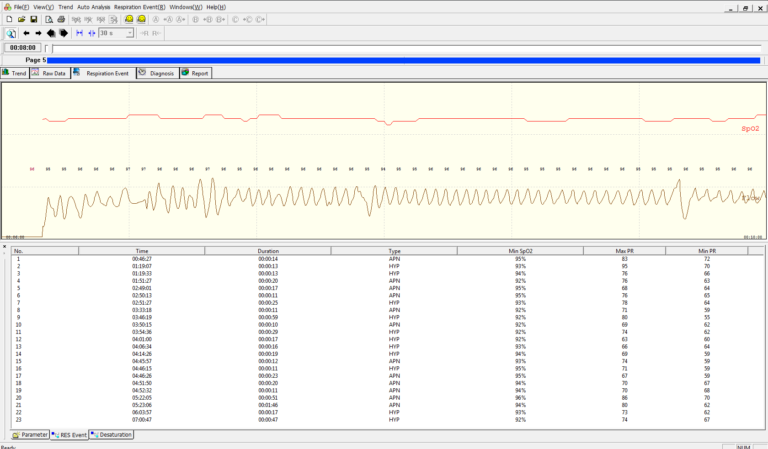The width and height of the screenshot is (768, 449).
Task: Select the Parameter bottom tab
Action: click(29, 435)
